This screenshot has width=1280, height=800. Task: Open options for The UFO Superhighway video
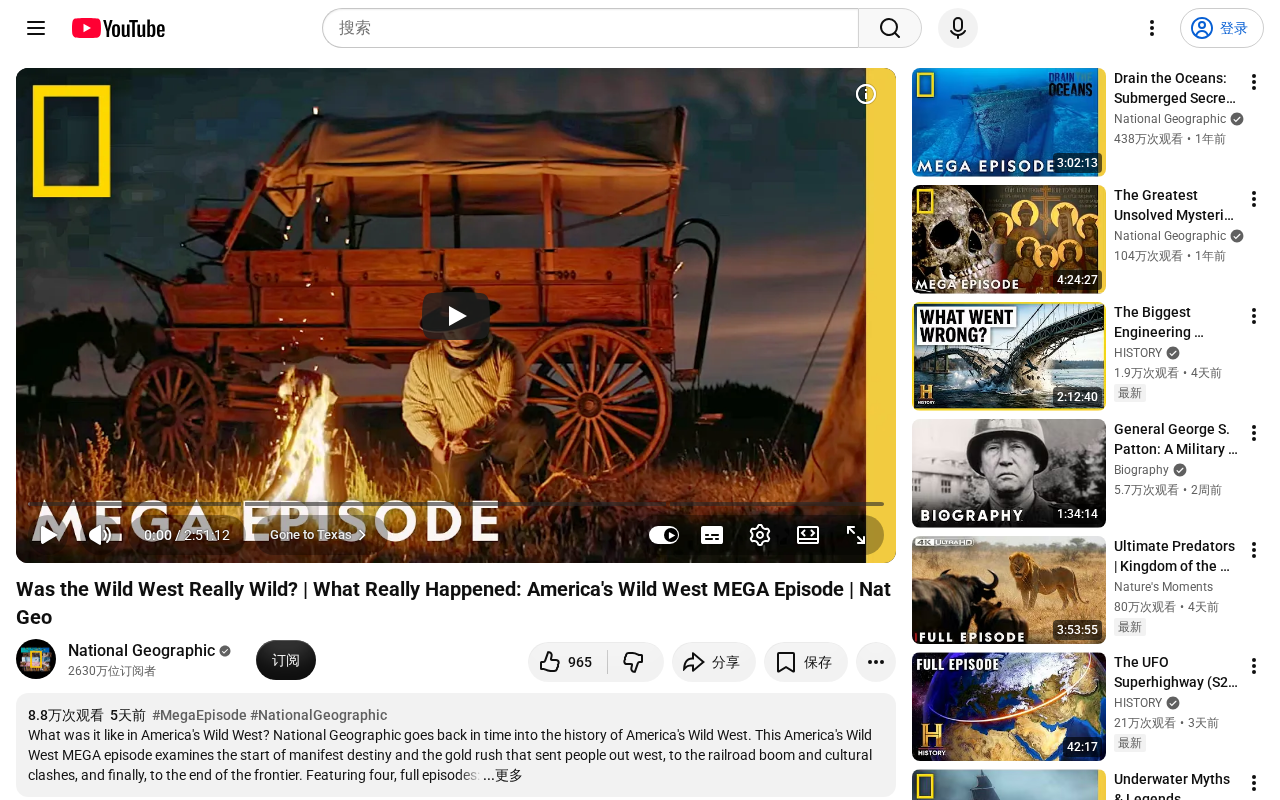[x=1254, y=666]
